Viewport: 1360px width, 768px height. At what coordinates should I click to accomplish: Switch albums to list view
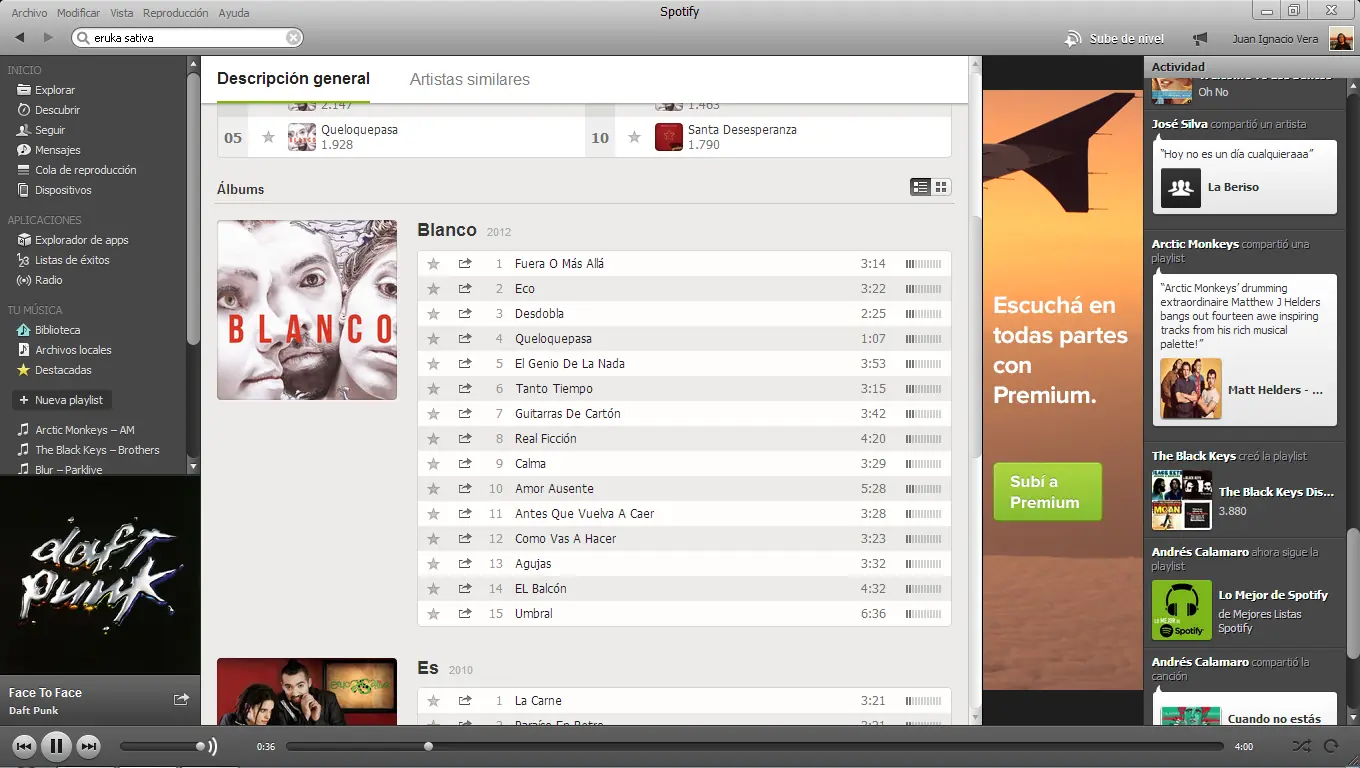(920, 187)
